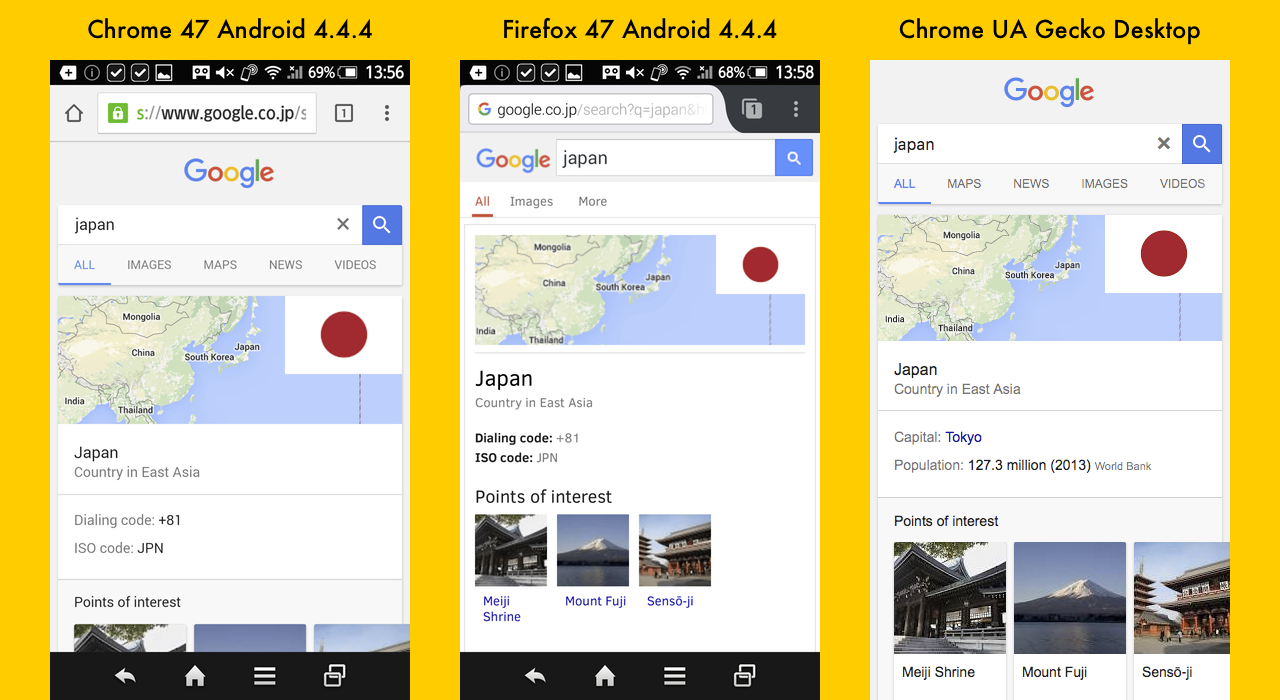Tap Android back button under Chrome panel
Viewport: 1280px width, 700px height.
point(125,677)
